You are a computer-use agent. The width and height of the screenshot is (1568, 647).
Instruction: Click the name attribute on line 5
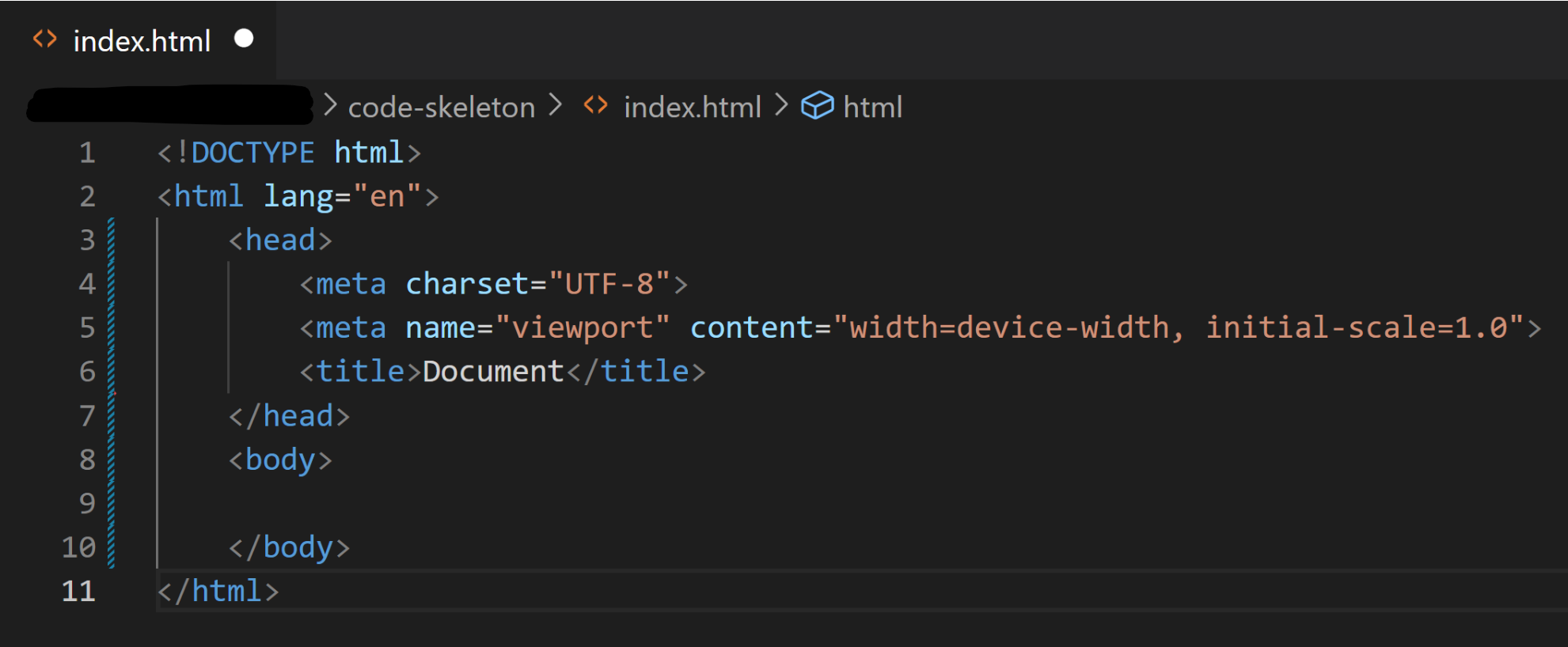tap(440, 327)
